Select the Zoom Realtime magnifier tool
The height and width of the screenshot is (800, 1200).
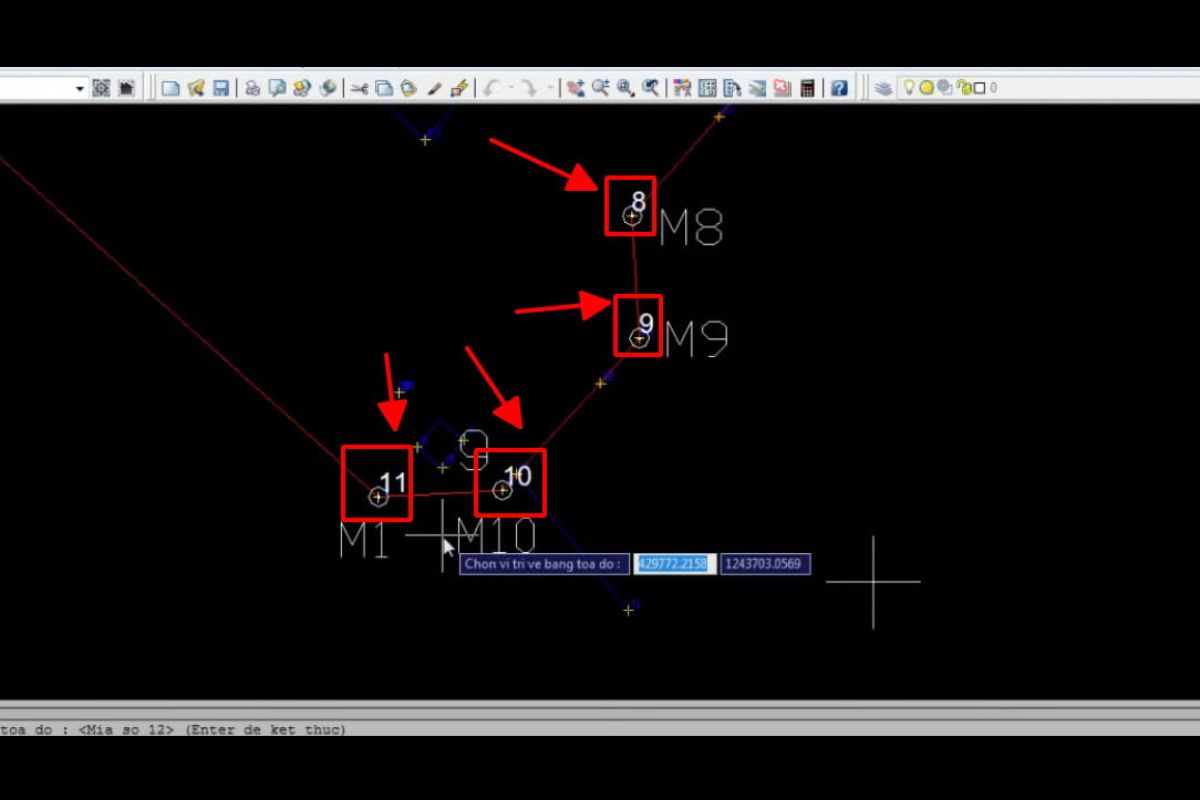pos(600,87)
